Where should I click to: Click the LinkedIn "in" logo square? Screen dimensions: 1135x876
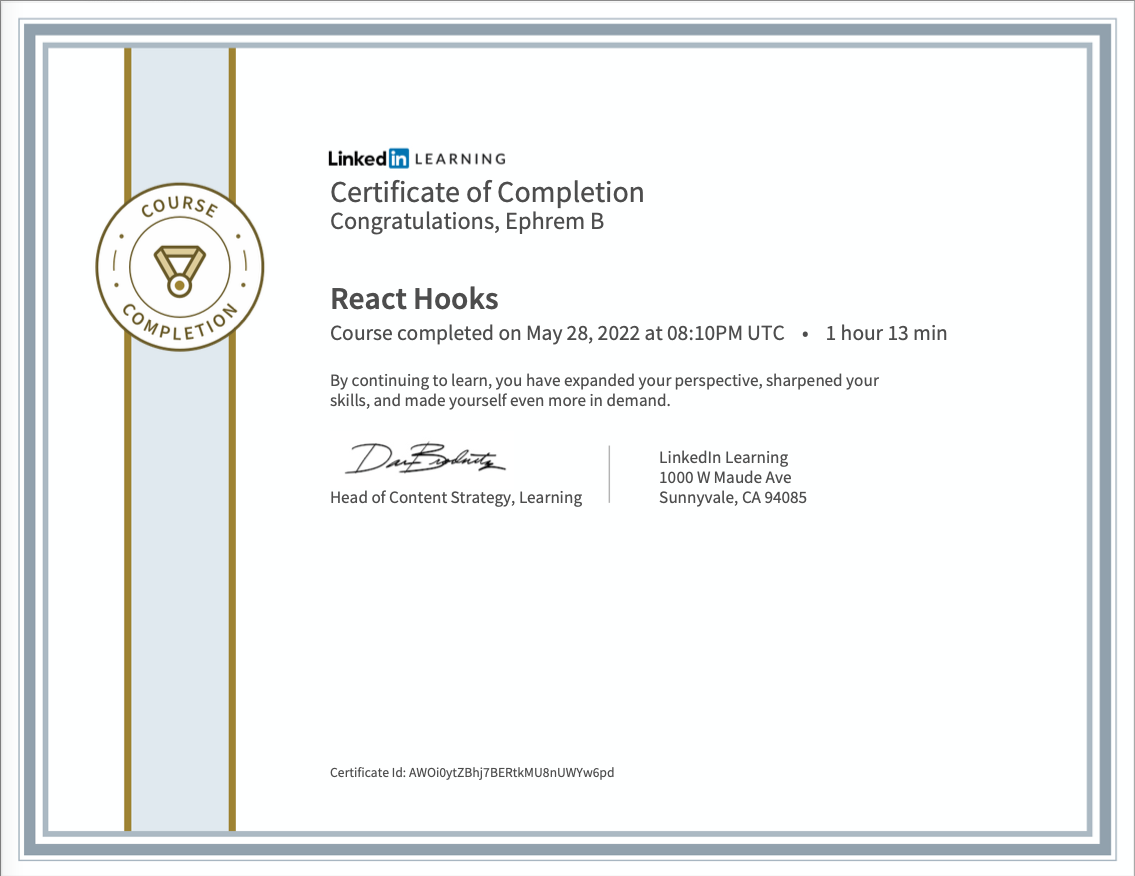click(398, 158)
